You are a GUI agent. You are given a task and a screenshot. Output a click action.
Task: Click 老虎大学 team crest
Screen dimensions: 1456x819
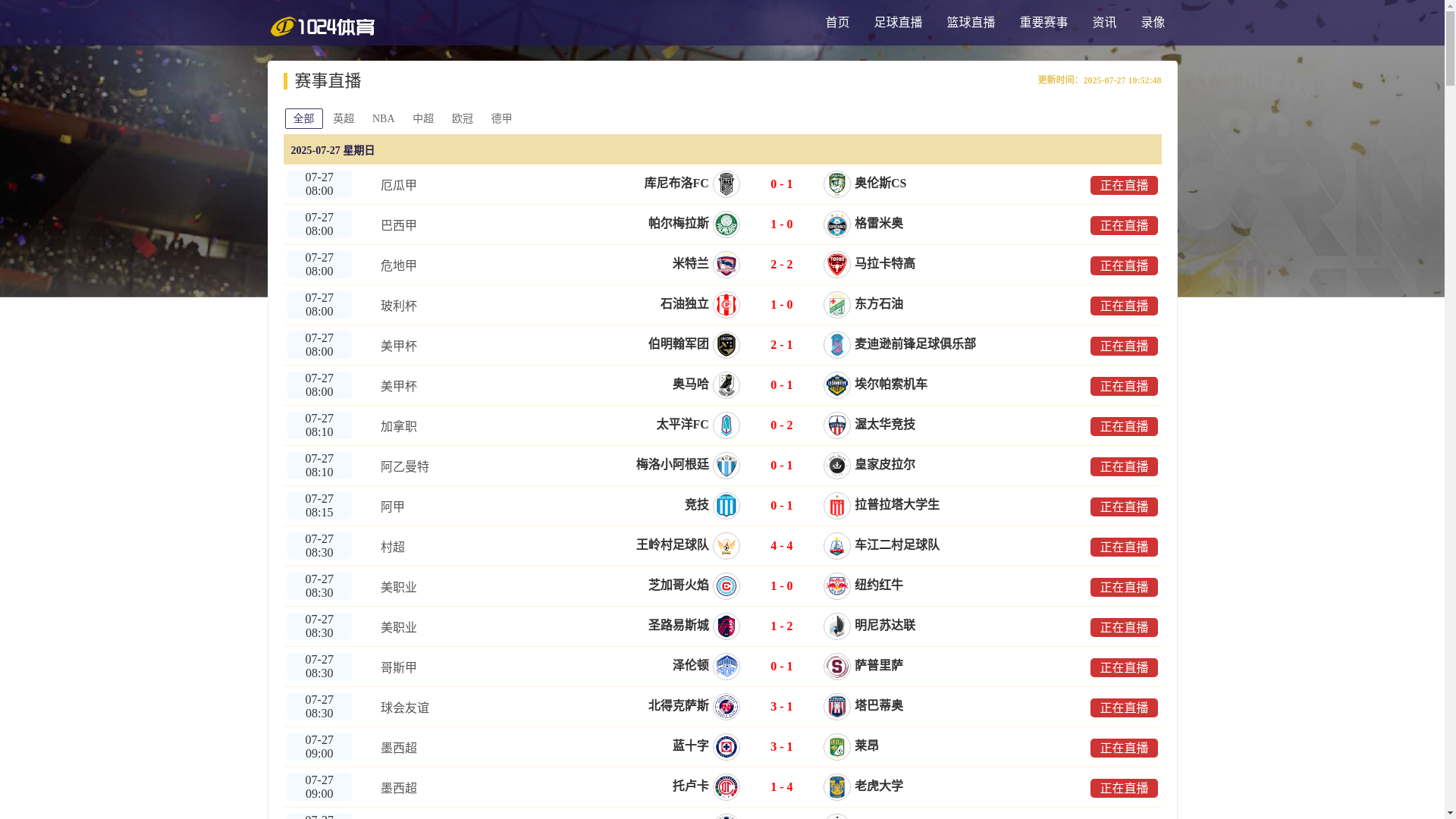click(837, 787)
